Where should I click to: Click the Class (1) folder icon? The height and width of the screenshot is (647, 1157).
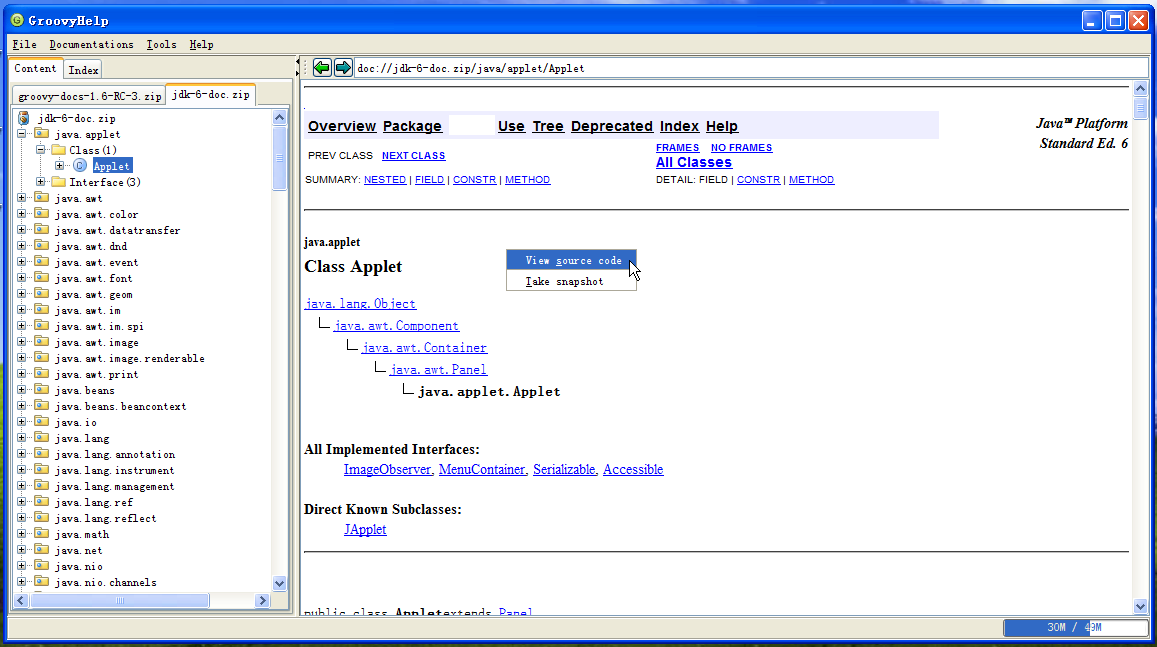(x=58, y=150)
